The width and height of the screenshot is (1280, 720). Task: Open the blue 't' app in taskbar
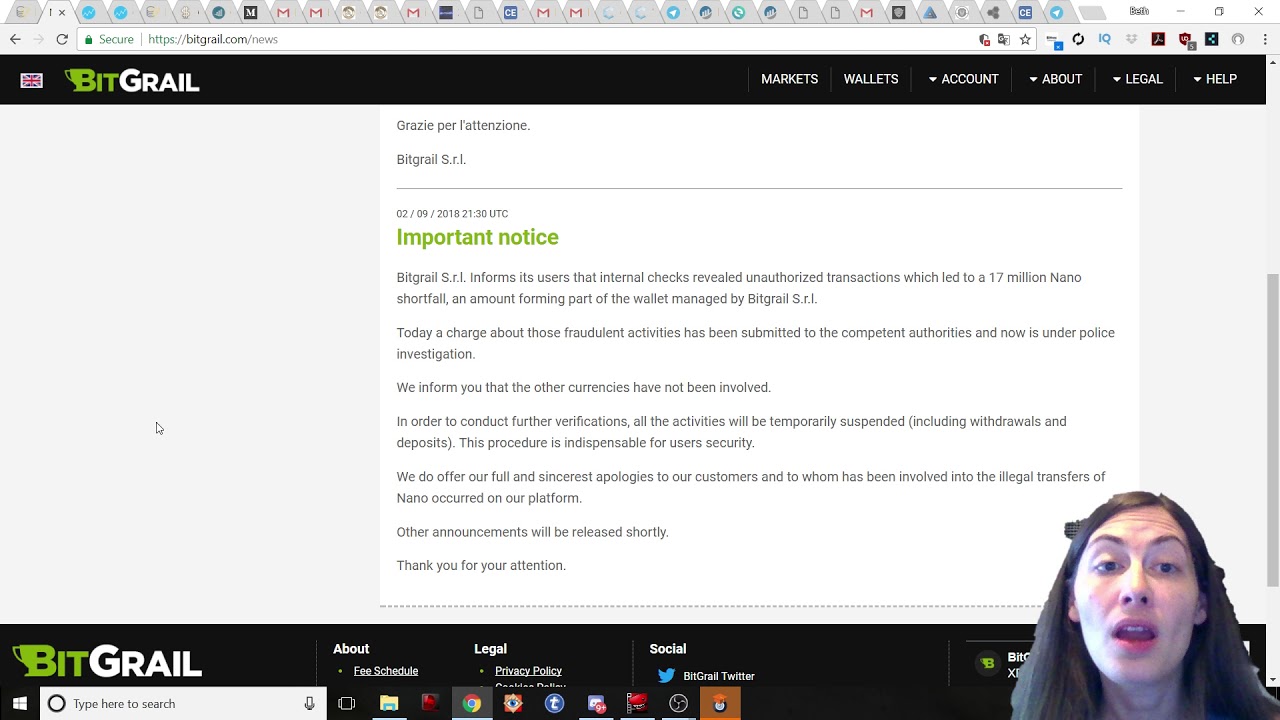(x=554, y=703)
